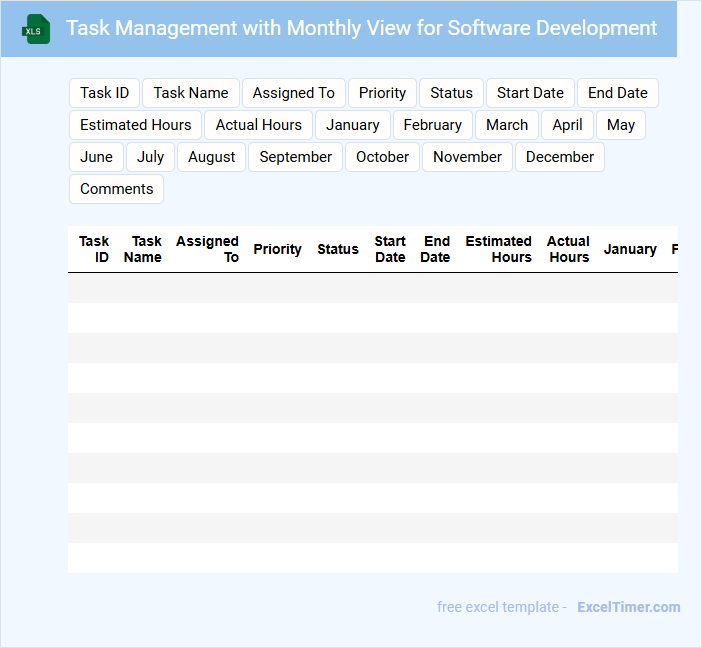702x648 pixels.
Task: Select the Priority tag button
Action: (x=382, y=93)
